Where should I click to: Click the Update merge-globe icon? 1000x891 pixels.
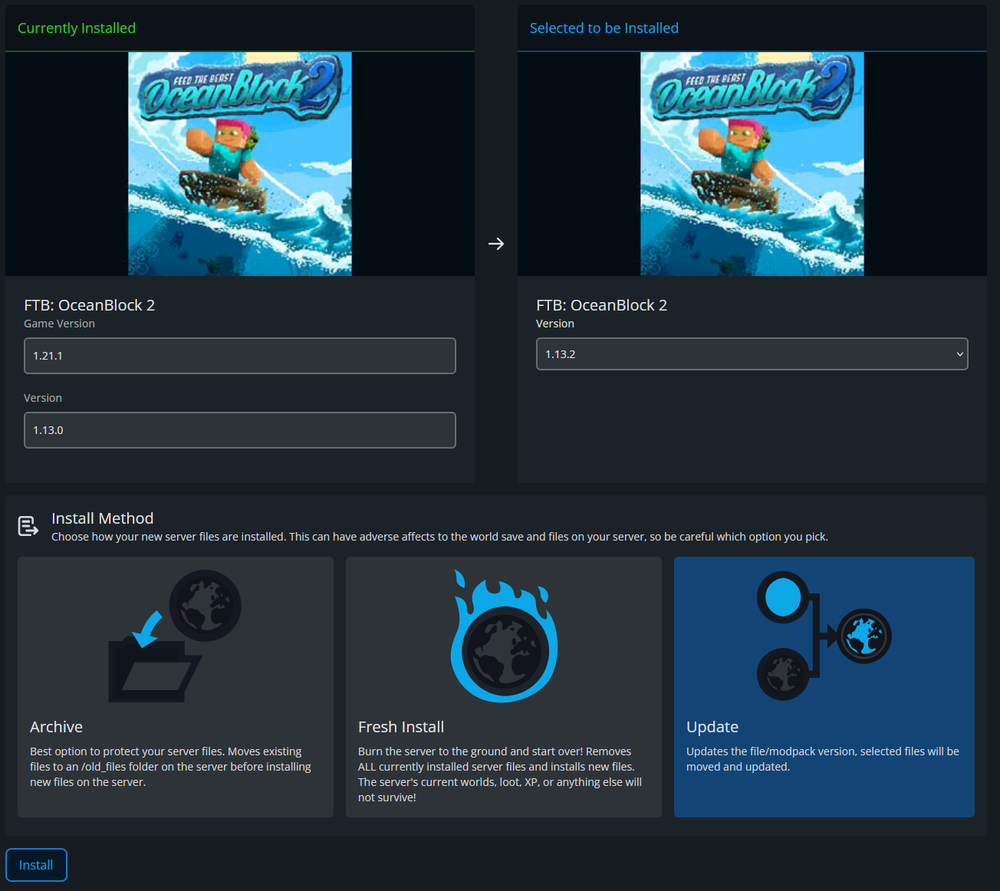click(824, 636)
